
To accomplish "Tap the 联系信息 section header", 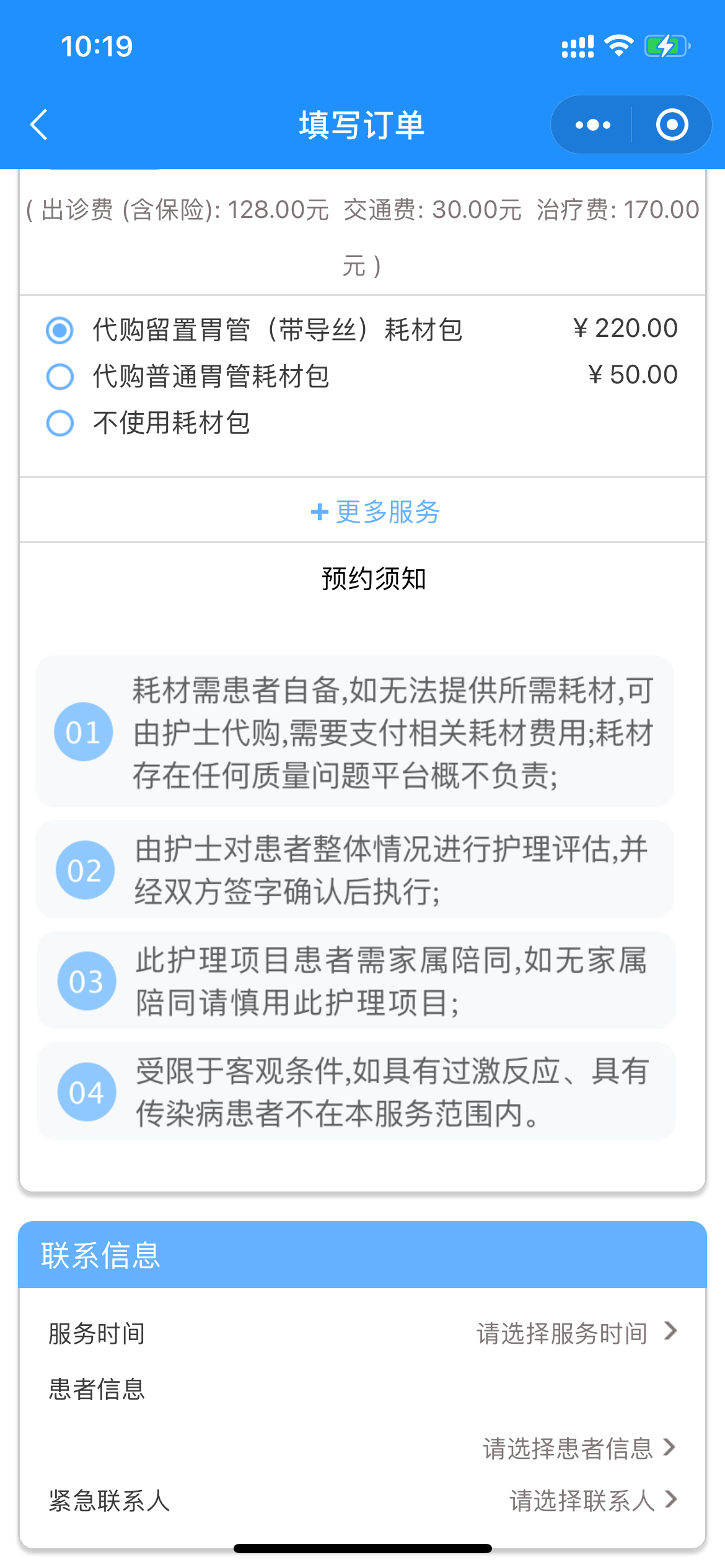I will [x=100, y=1255].
